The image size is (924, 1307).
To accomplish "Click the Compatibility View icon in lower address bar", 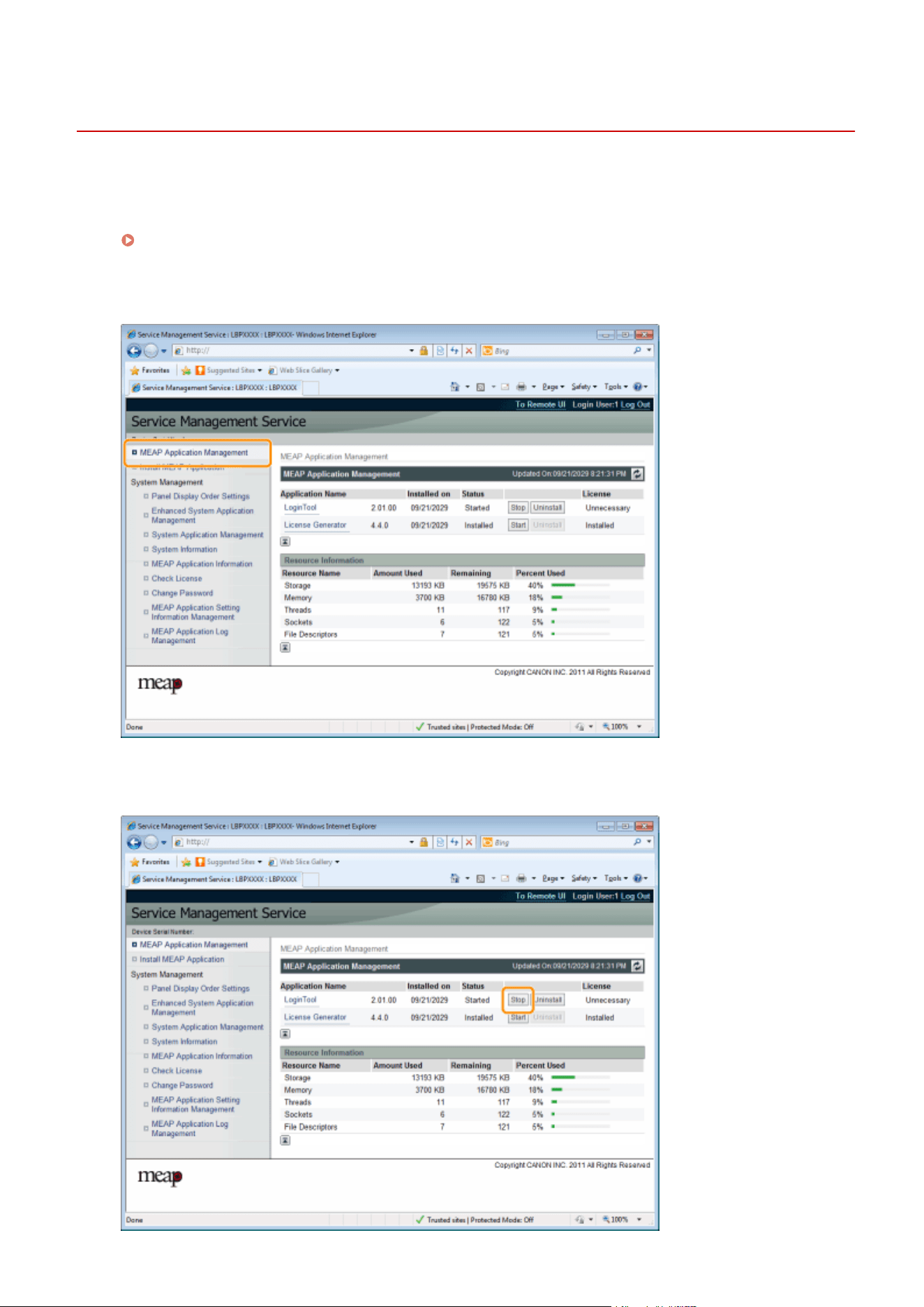I will (440, 843).
